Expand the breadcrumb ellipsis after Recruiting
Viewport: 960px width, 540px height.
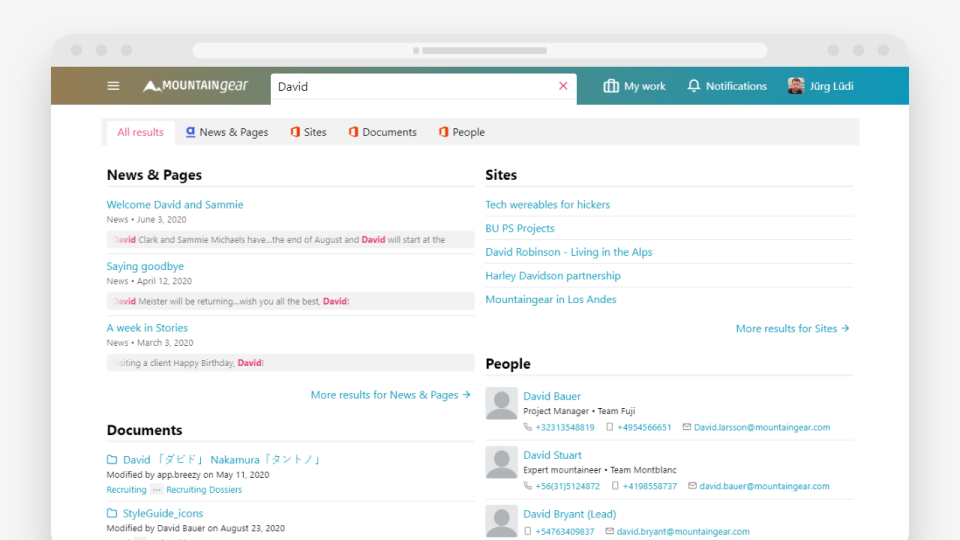tap(157, 490)
